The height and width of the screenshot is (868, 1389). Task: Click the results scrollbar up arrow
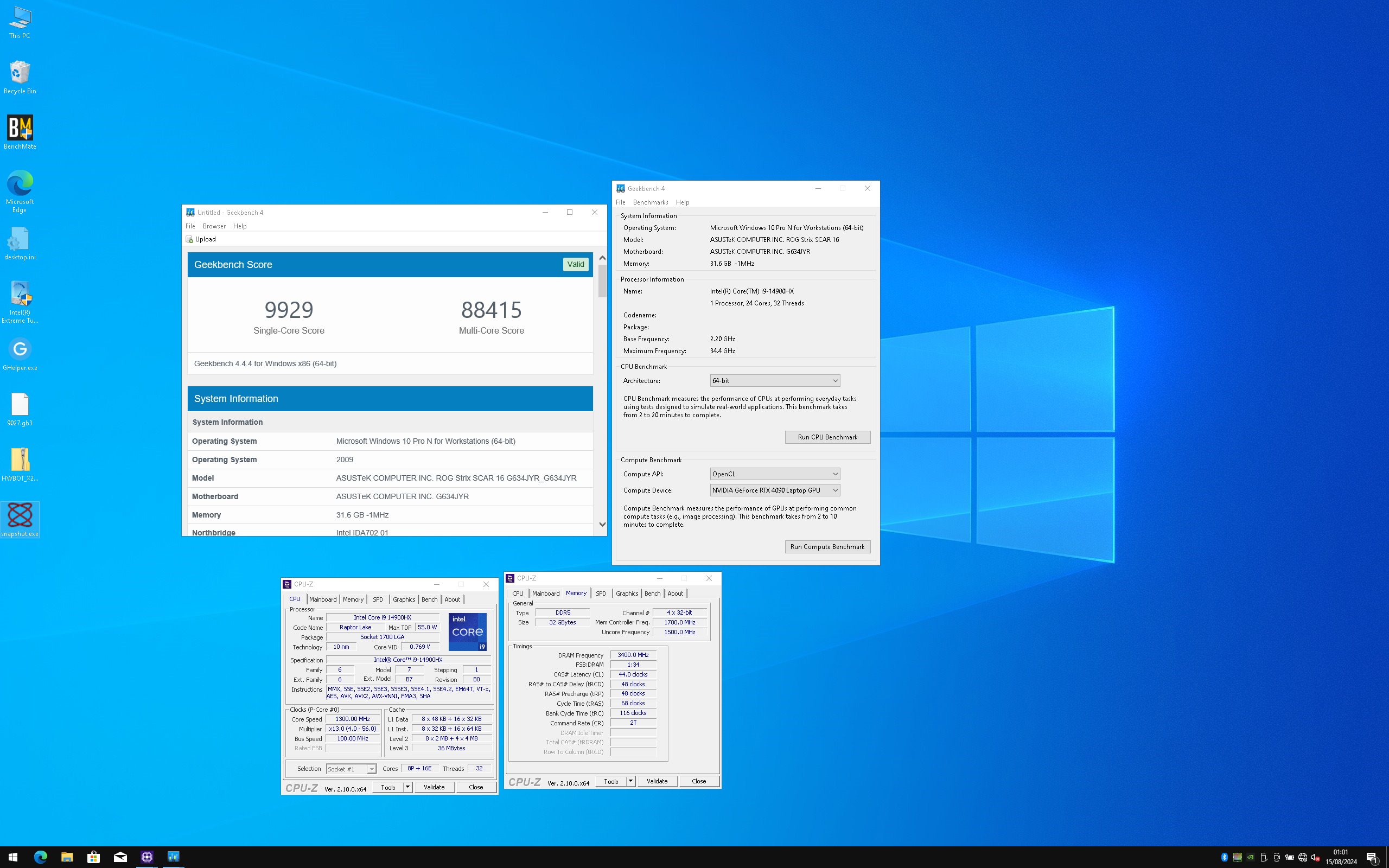click(x=602, y=258)
